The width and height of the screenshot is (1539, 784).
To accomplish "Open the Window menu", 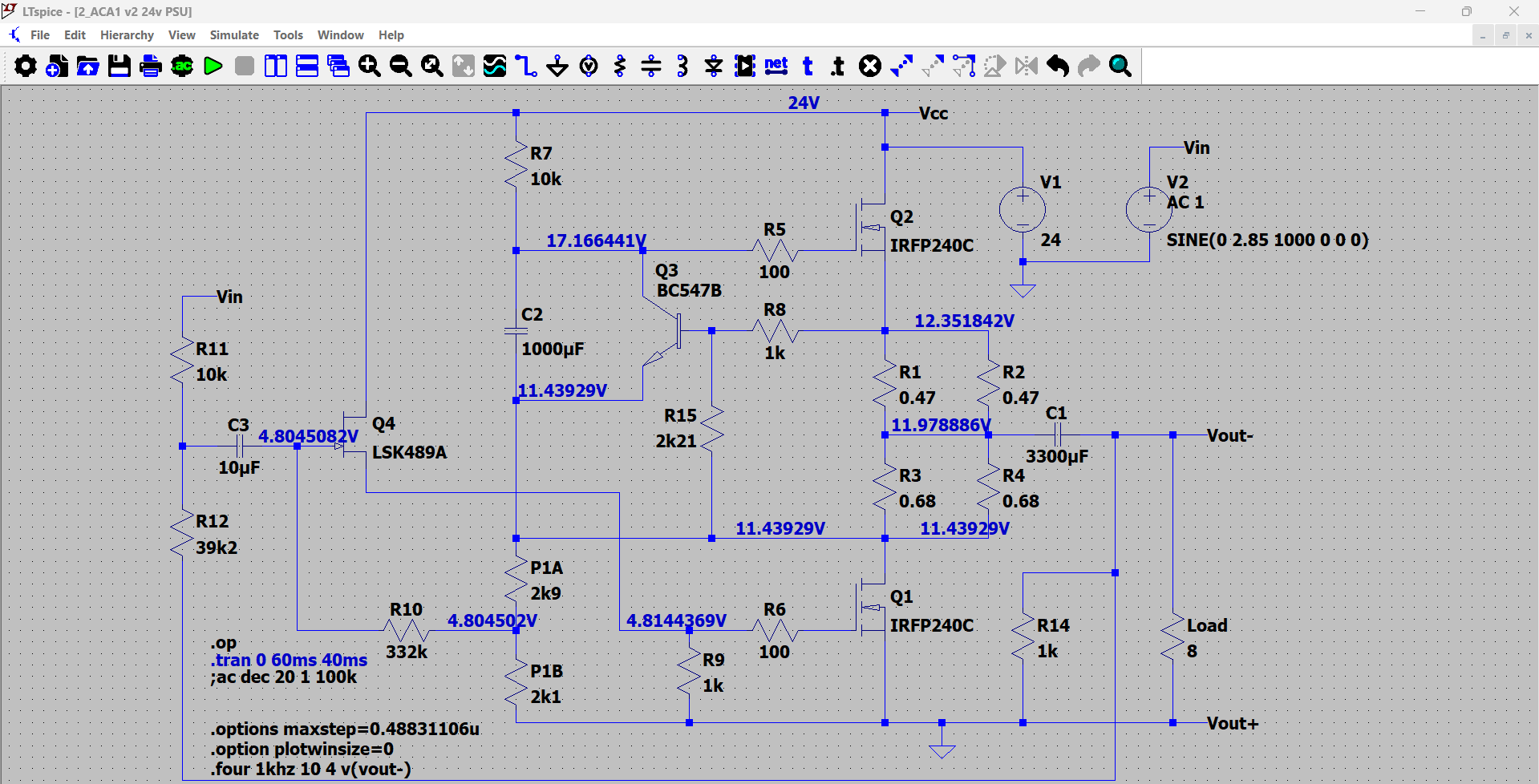I will coord(341,35).
